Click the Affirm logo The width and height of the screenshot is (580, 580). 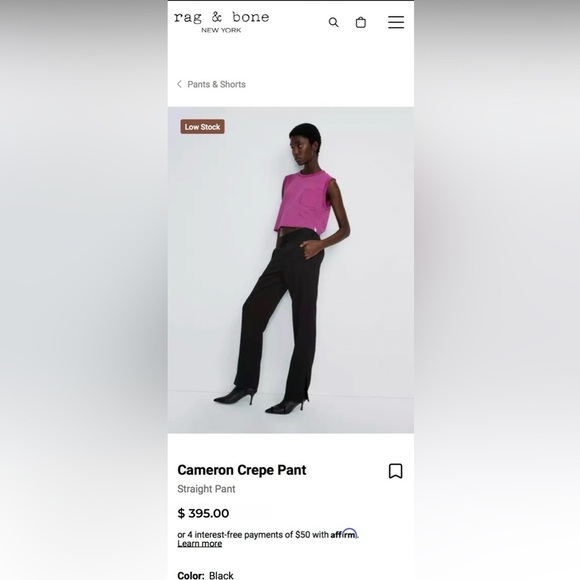point(344,534)
